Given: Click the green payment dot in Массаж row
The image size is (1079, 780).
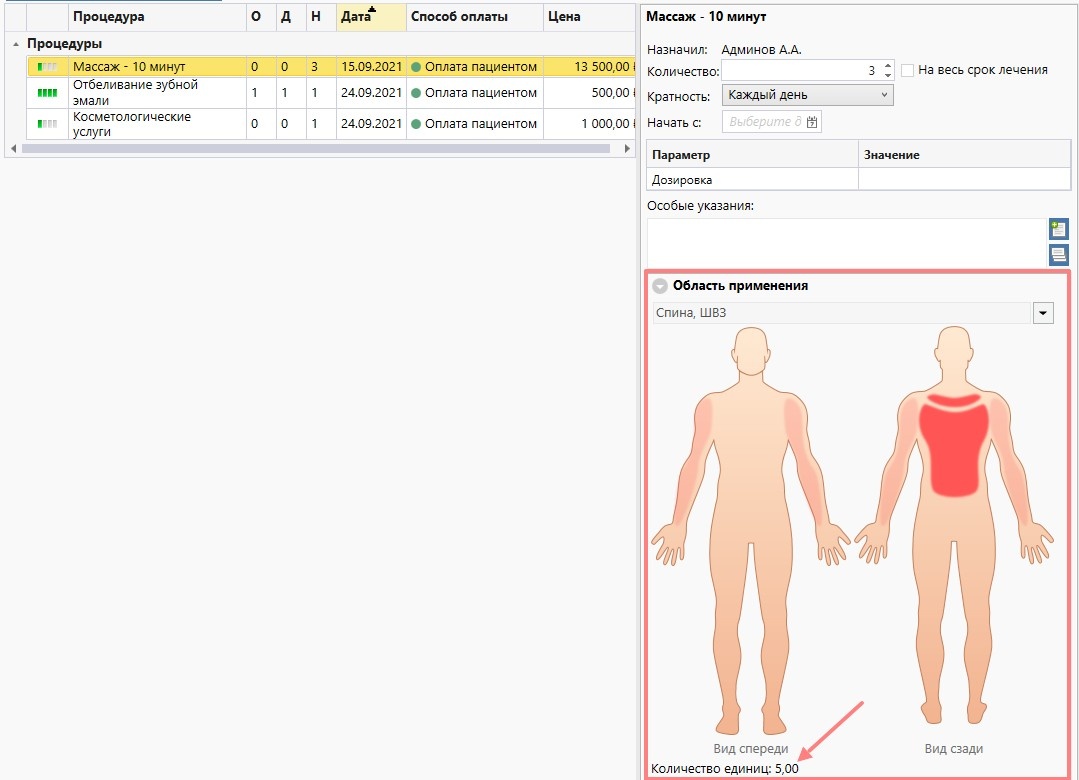Looking at the screenshot, I should [416, 67].
